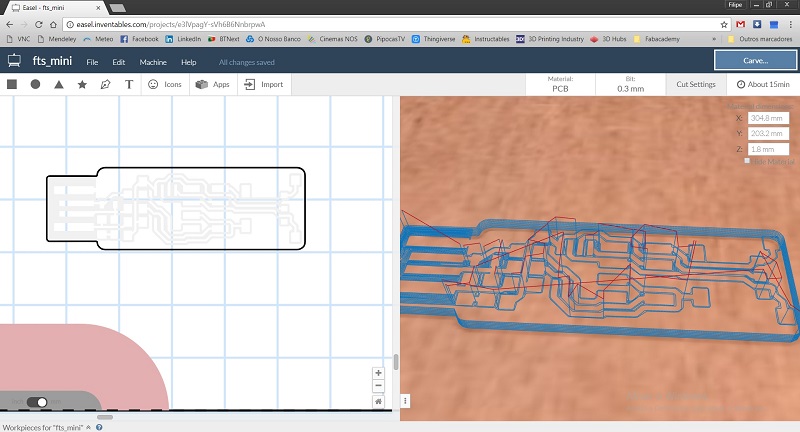Open the Material PCB selector
The image size is (800, 432).
coord(560,84)
